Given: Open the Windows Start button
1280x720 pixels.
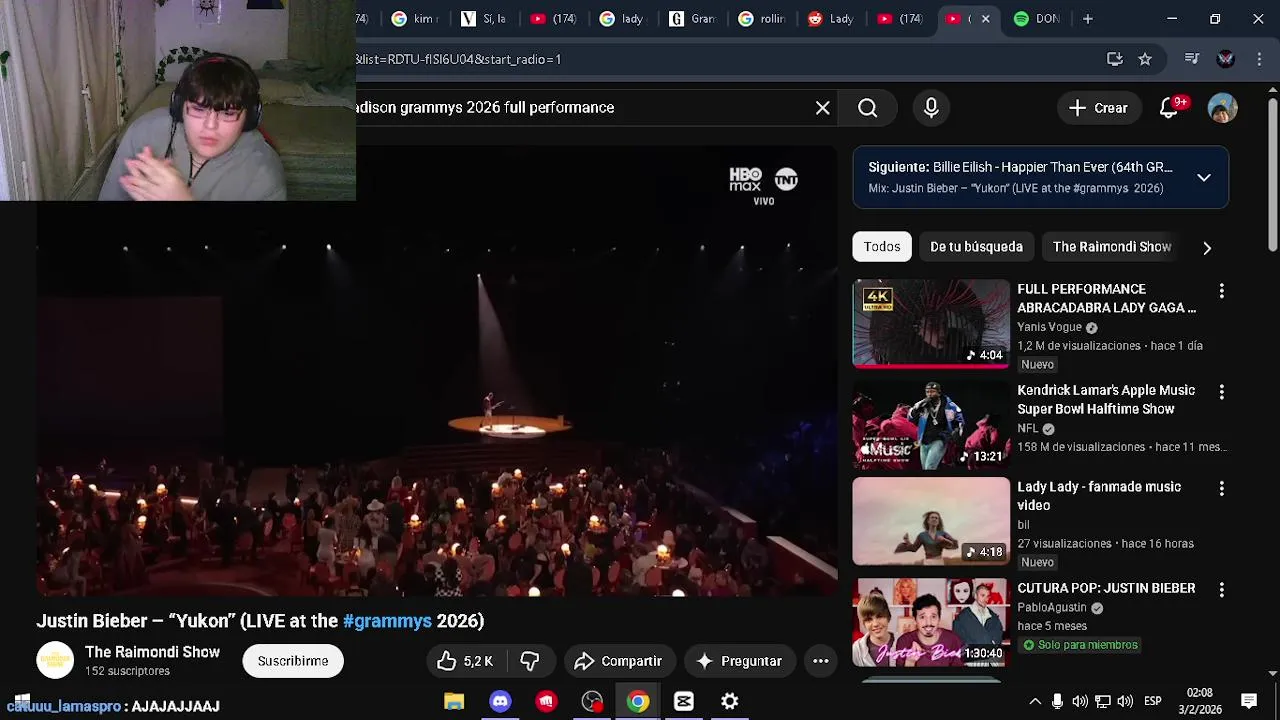Looking at the screenshot, I should pos(22,702).
